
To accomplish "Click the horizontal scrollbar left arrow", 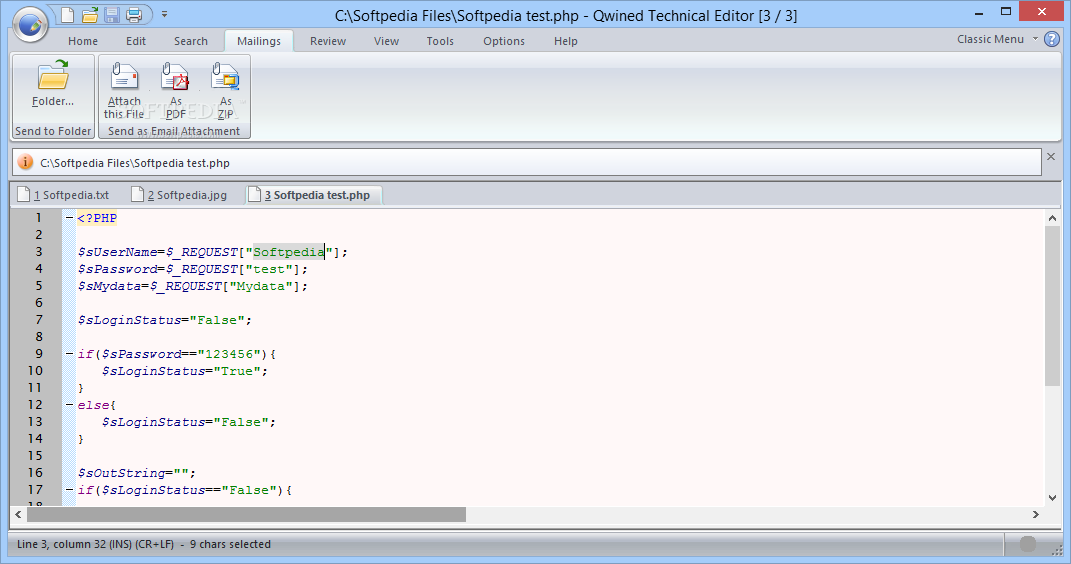I will click(x=18, y=514).
